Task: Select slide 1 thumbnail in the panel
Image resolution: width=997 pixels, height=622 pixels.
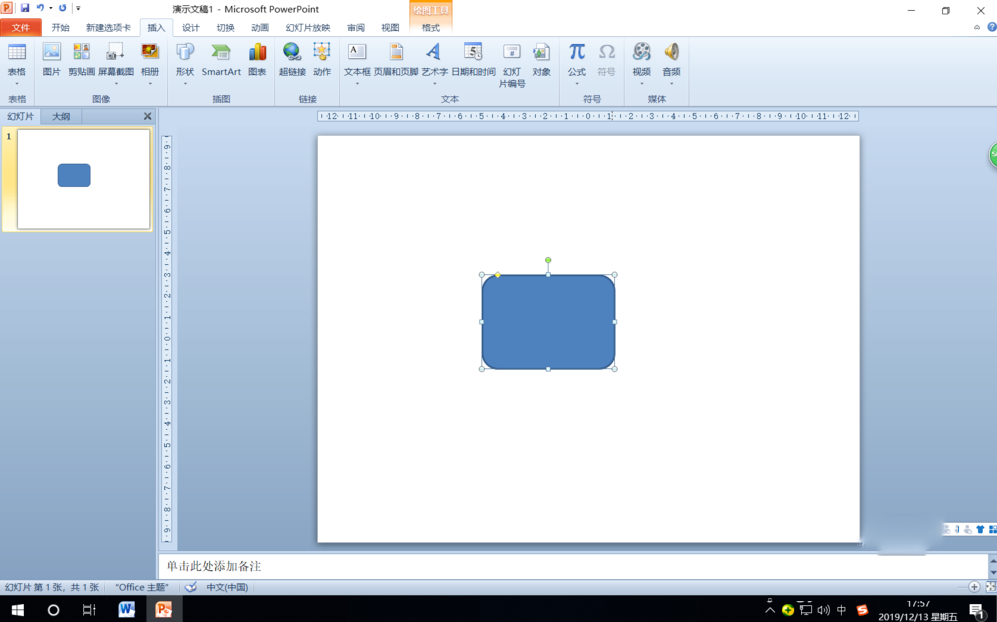Action: coord(83,179)
